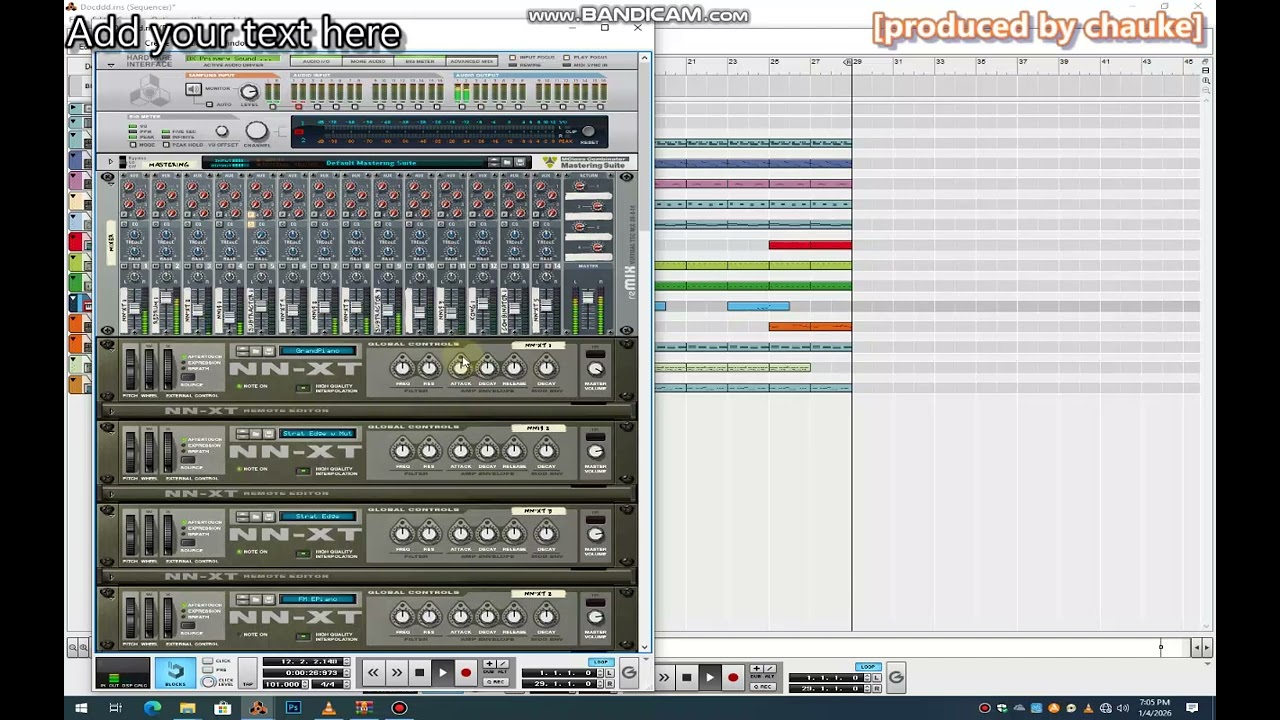
Task: Open File Explorer from the taskbar
Action: [x=187, y=708]
